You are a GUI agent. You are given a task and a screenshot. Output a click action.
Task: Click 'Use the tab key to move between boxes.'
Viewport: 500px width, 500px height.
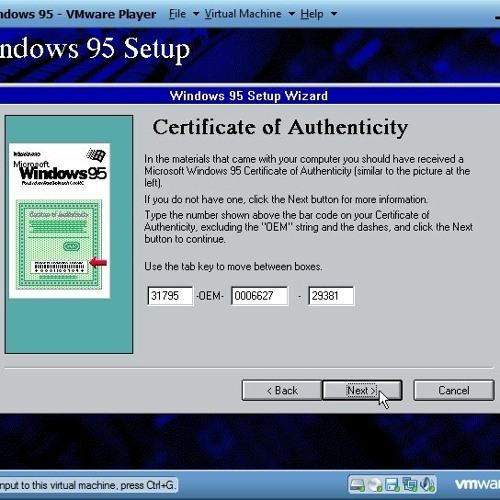tap(233, 267)
